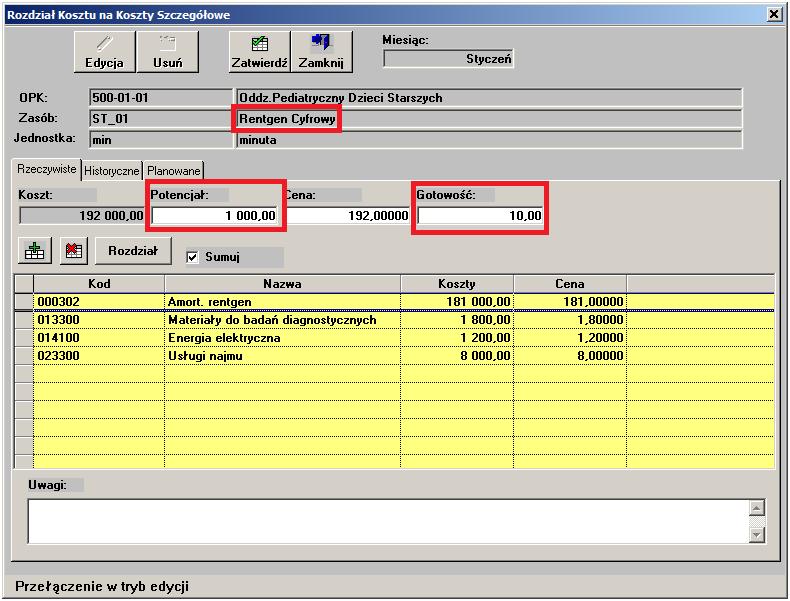The width and height of the screenshot is (790, 601).
Task: Click the Zatwierdź approve button
Action: click(259, 52)
